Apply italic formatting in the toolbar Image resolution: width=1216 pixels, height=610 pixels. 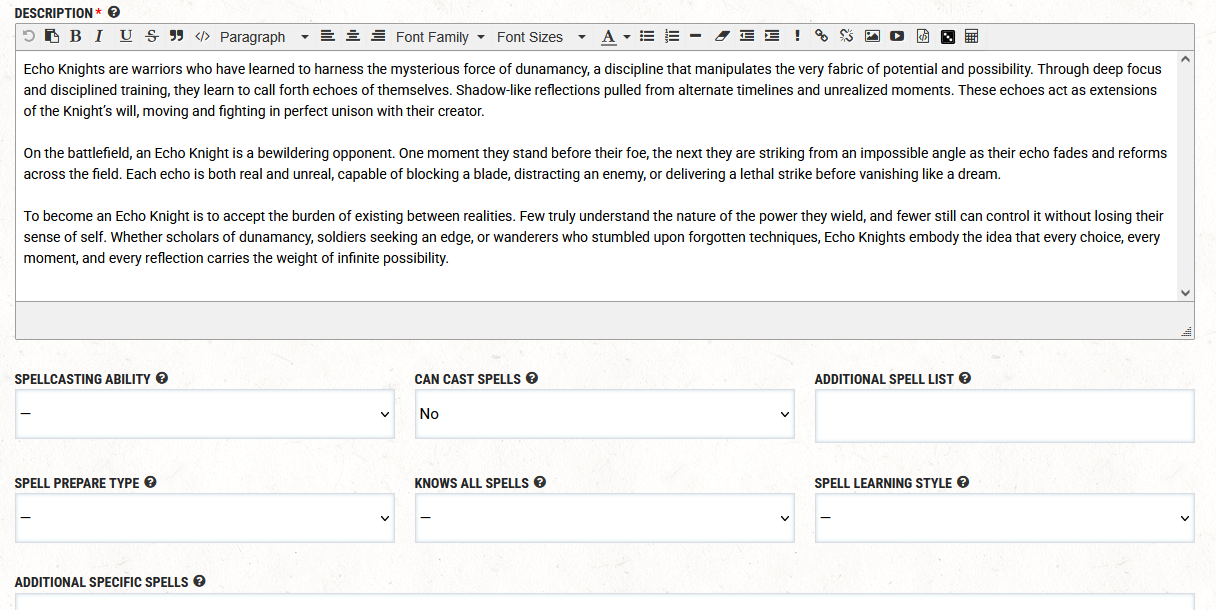click(99, 36)
